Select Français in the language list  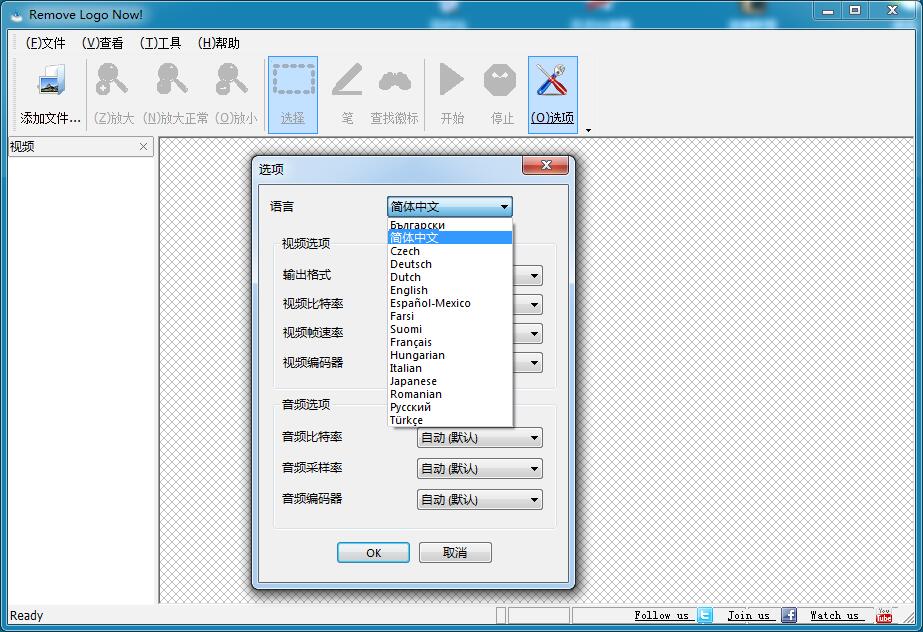(450, 342)
